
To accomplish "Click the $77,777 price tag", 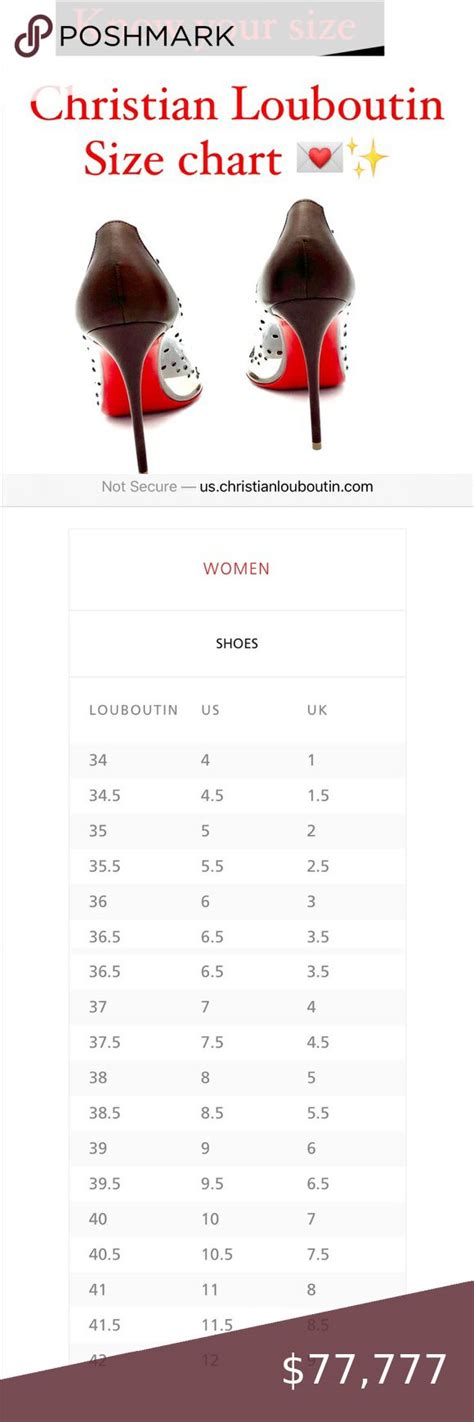I will tap(364, 1370).
